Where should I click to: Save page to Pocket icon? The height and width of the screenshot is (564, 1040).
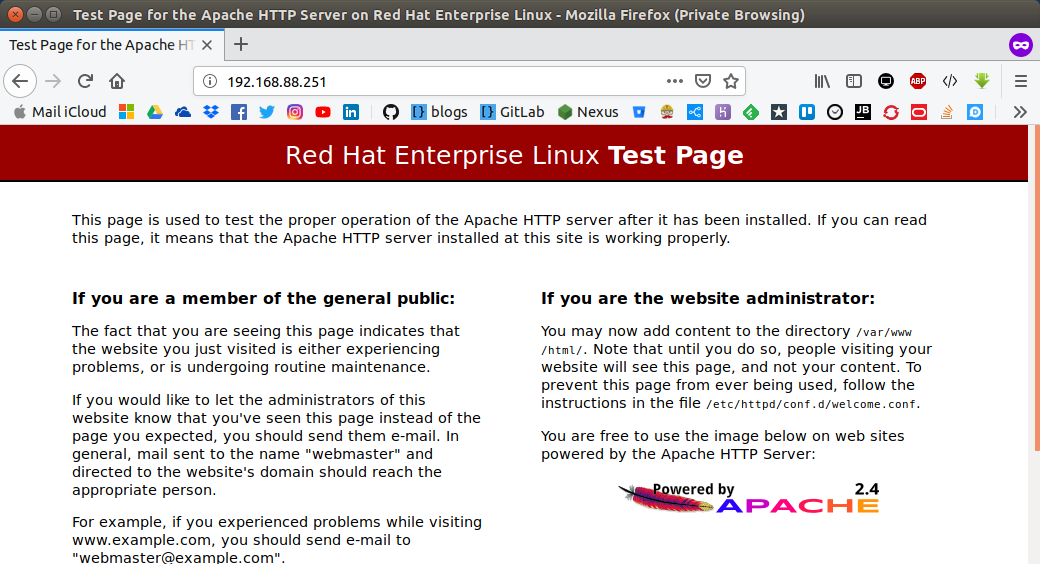pos(702,81)
